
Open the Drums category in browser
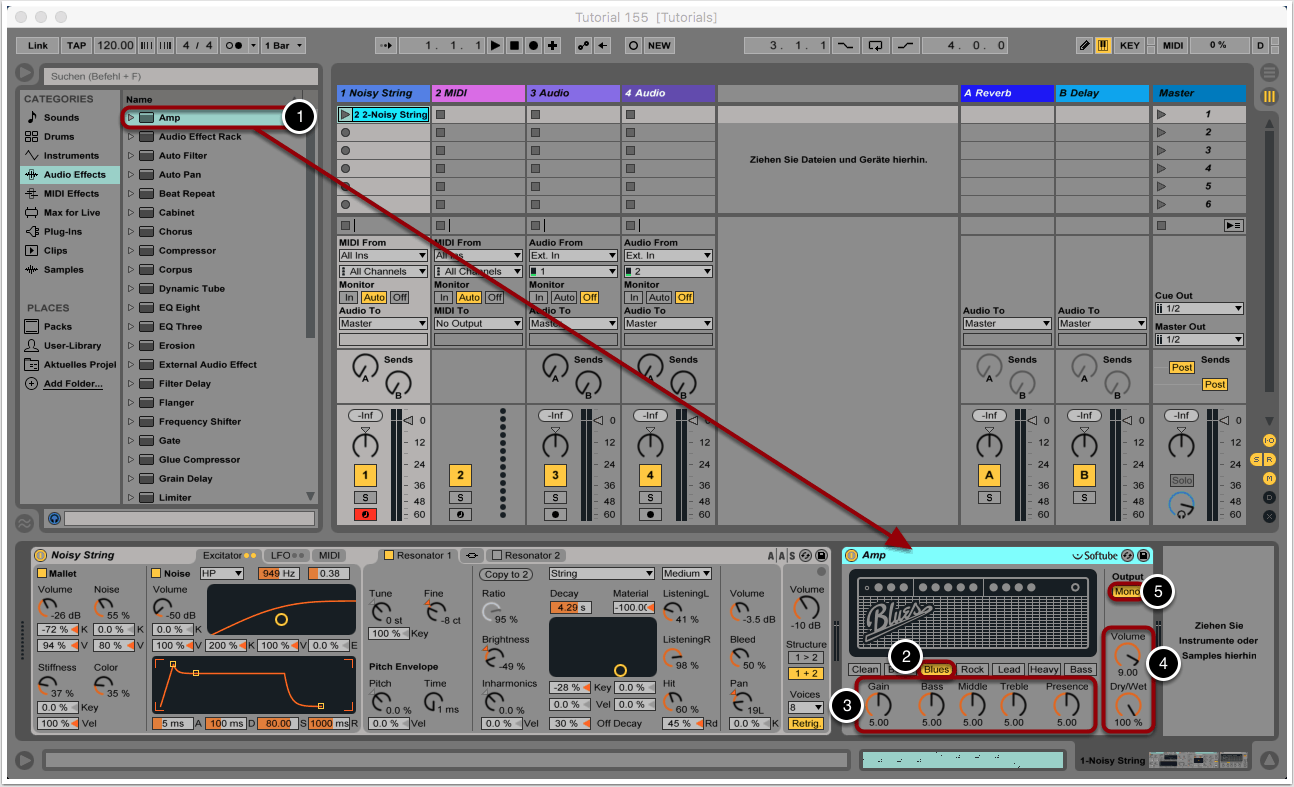(59, 137)
